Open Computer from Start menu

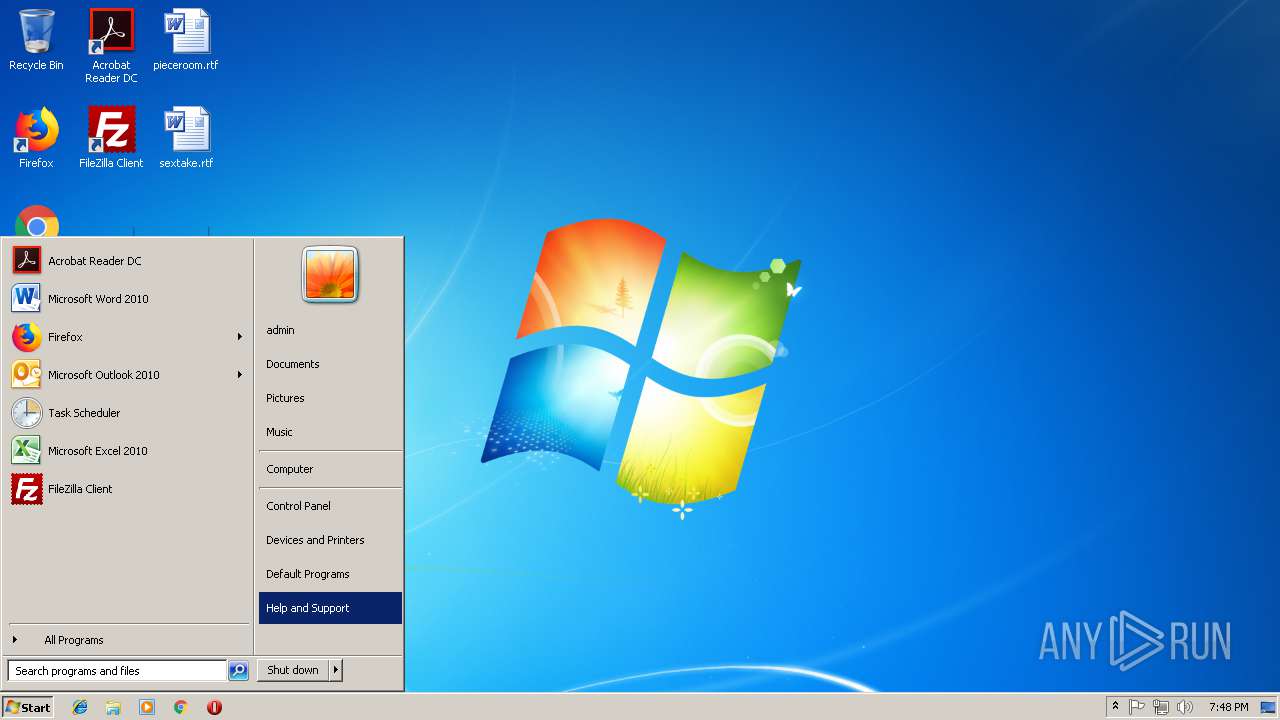tap(330, 469)
